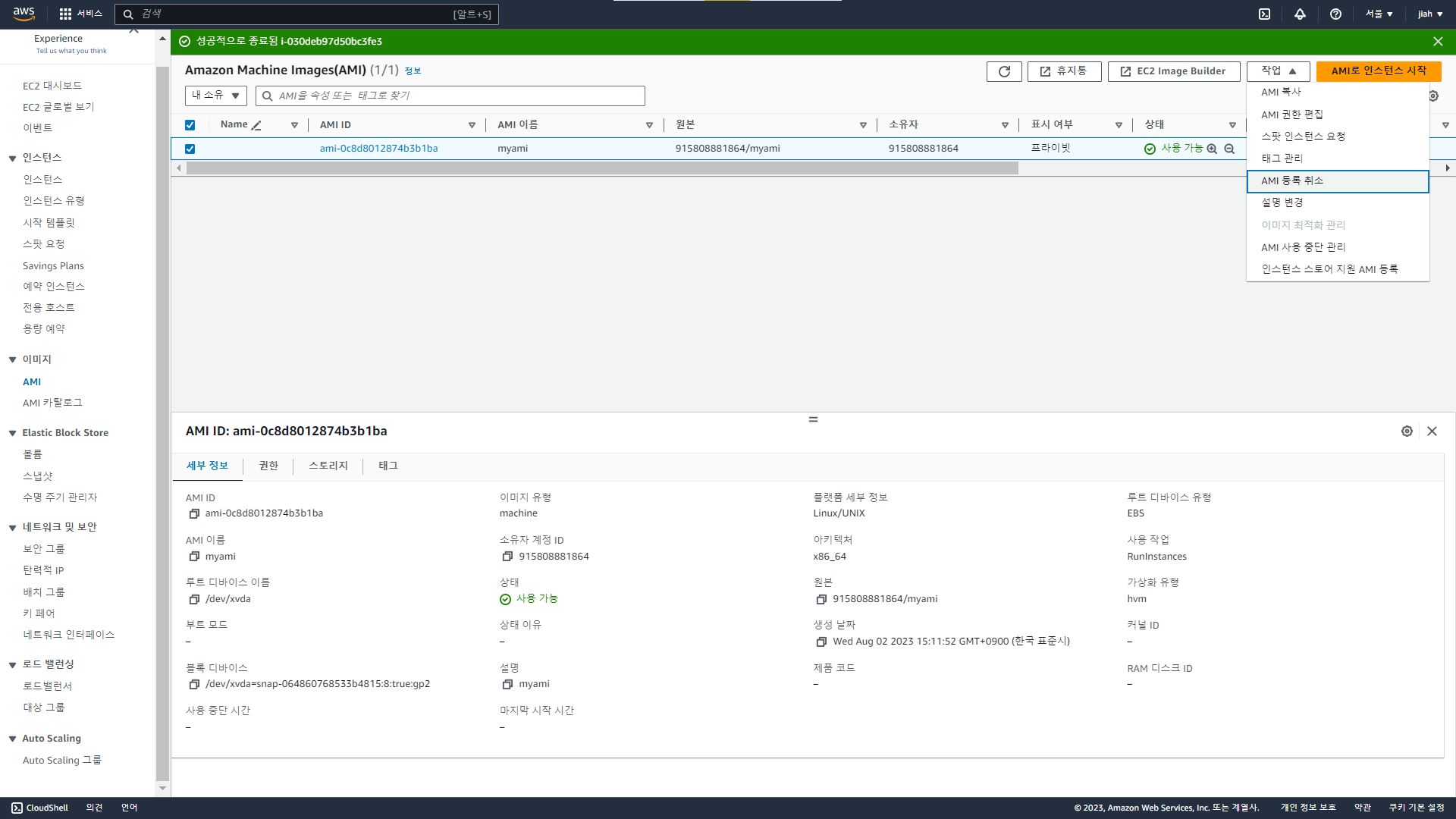1456x819 pixels.
Task: Copy creation date value
Action: tap(821, 642)
